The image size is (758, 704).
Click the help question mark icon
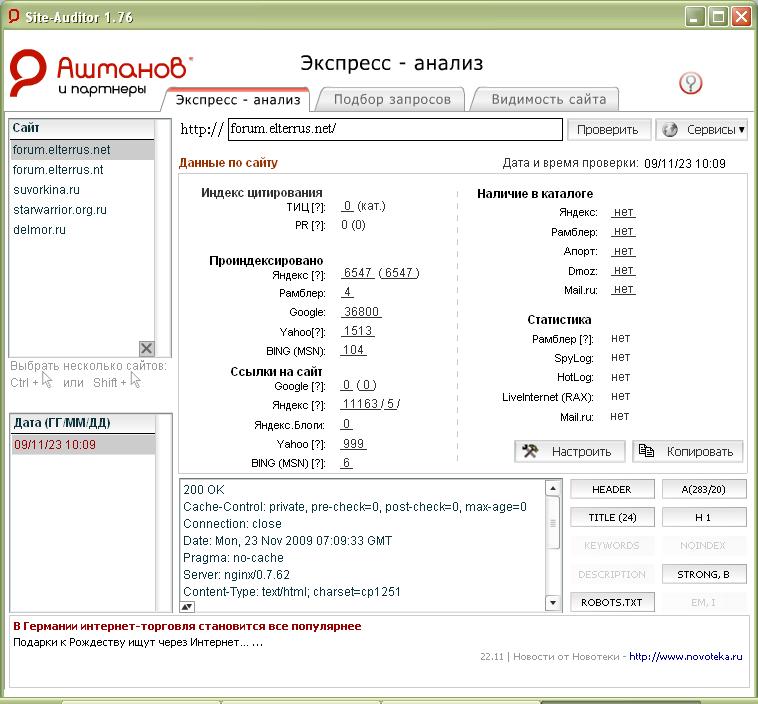pos(690,83)
